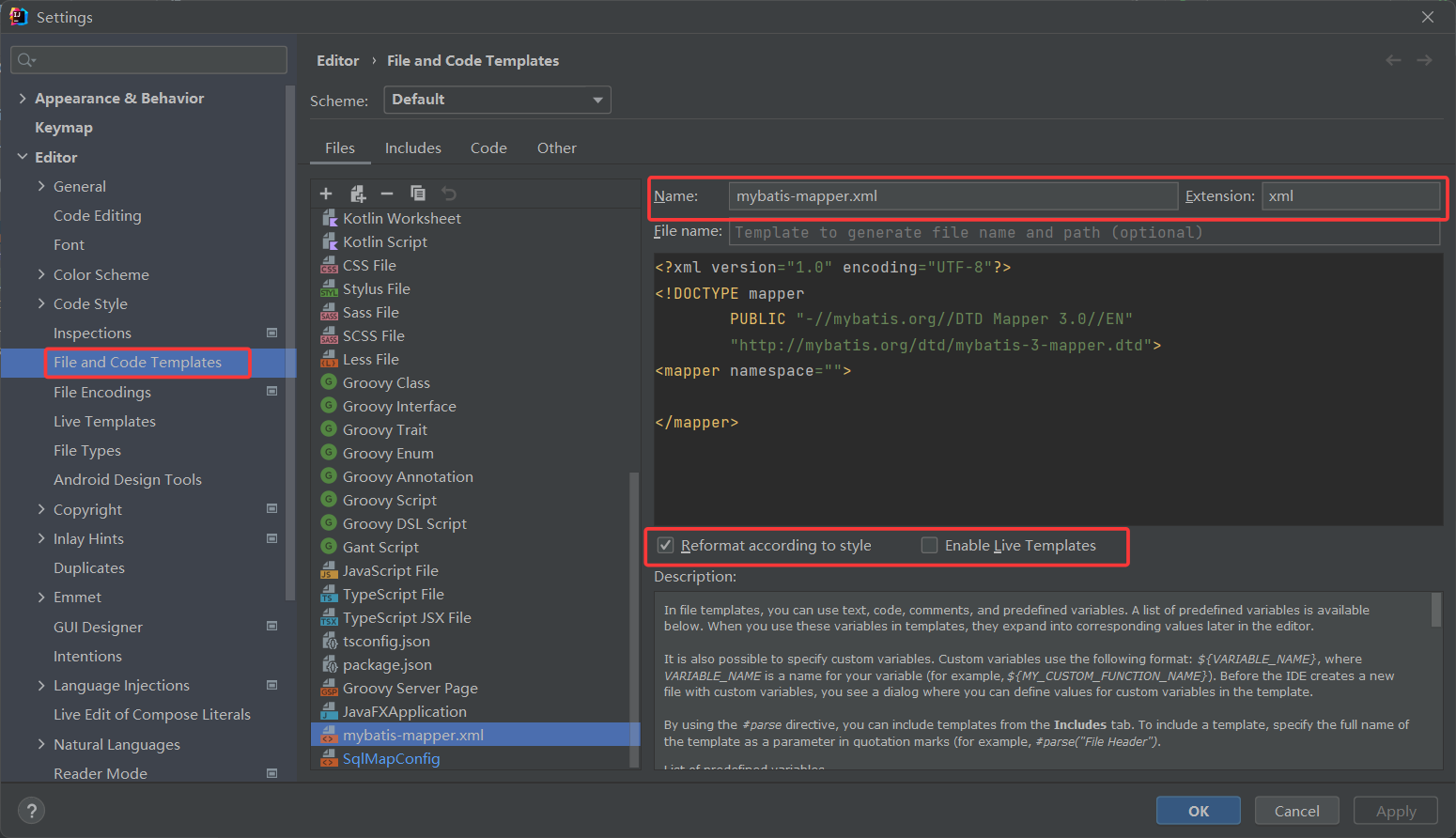Image resolution: width=1456 pixels, height=838 pixels.
Task: Select package.json template
Action: [x=387, y=664]
